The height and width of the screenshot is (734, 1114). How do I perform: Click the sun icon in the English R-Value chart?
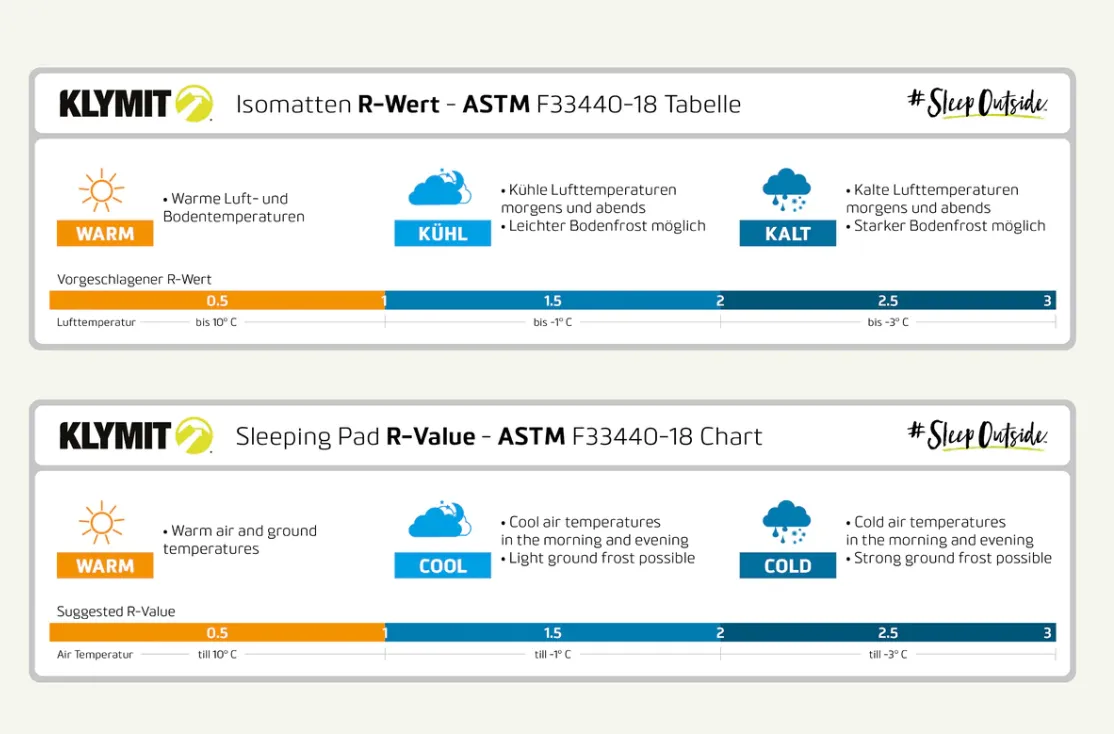tap(102, 523)
